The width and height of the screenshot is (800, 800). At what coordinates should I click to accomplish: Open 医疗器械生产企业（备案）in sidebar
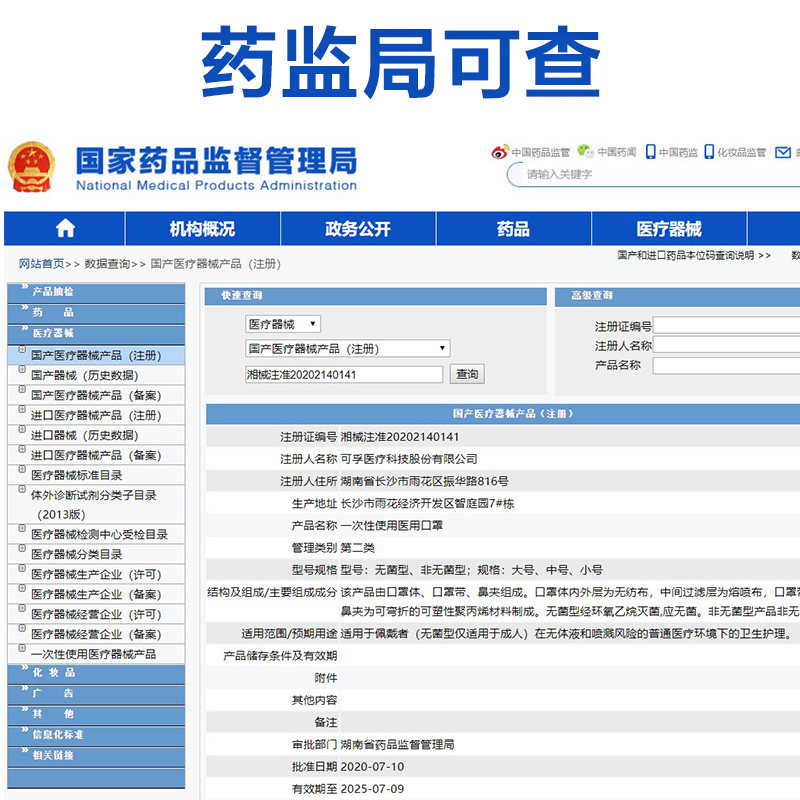(x=96, y=594)
